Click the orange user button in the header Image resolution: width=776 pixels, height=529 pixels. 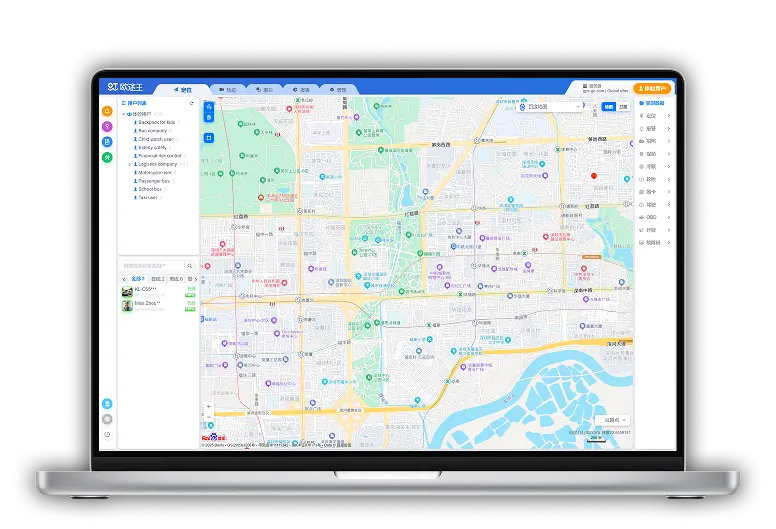[652, 88]
